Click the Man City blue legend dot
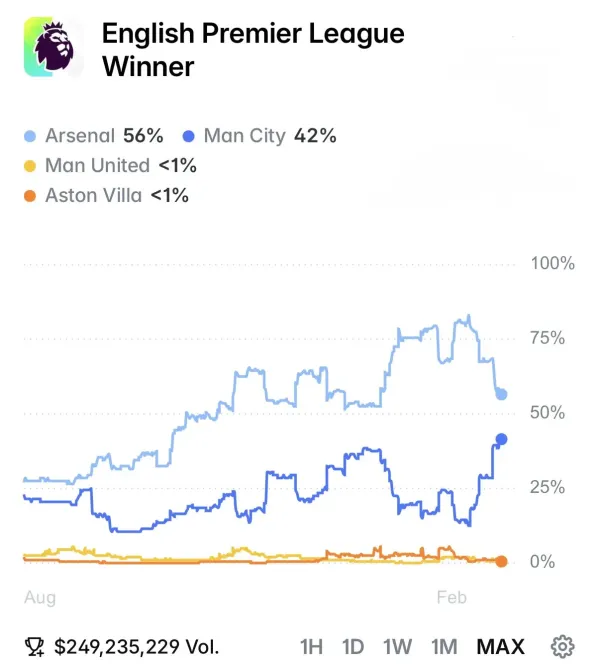 188,136
